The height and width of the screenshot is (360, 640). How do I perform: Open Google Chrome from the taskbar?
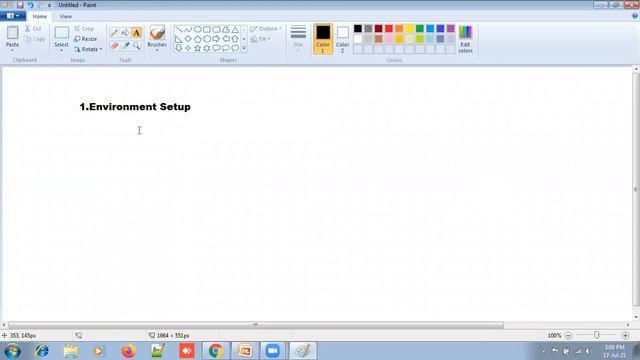(x=216, y=351)
